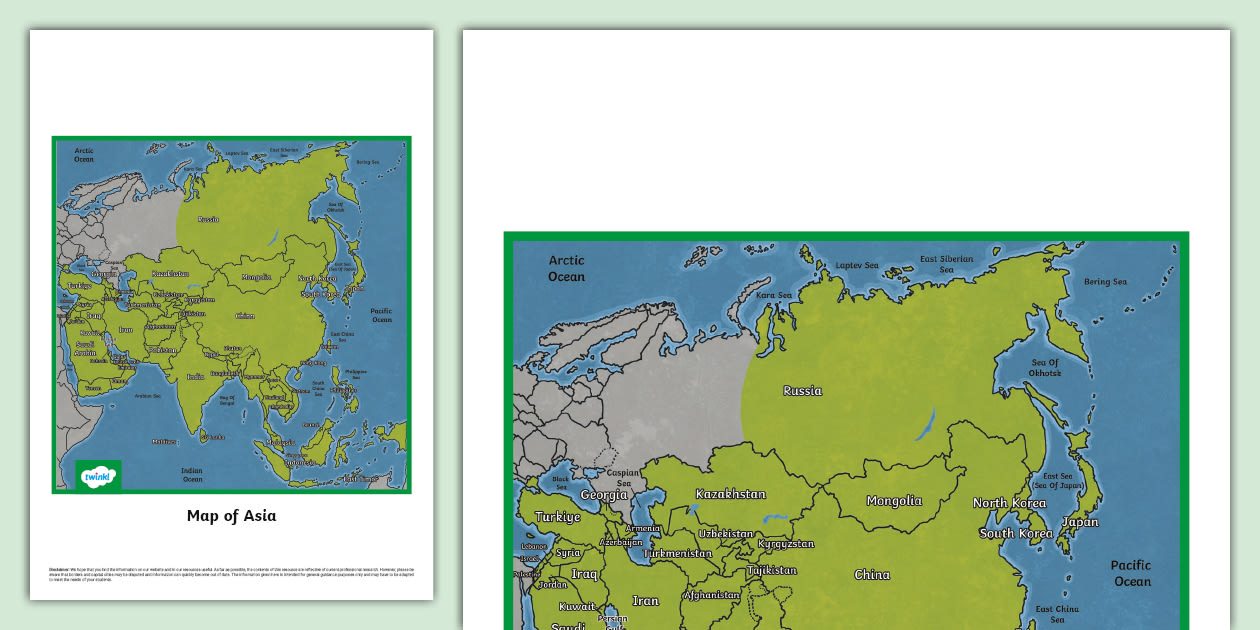Click the China country label
This screenshot has height=630, width=1260.
pyautogui.click(x=873, y=575)
